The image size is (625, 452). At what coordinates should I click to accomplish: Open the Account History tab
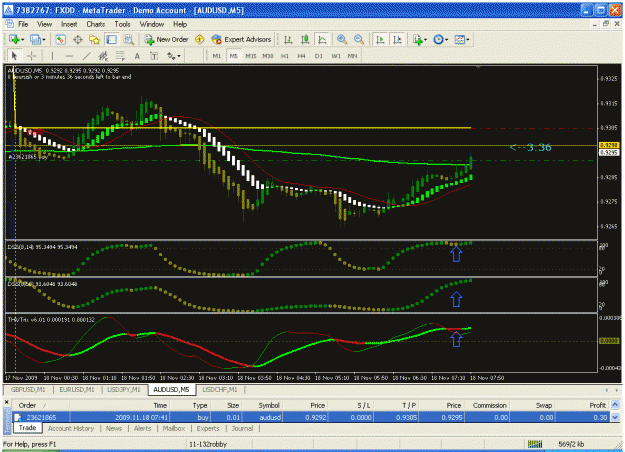pos(71,428)
